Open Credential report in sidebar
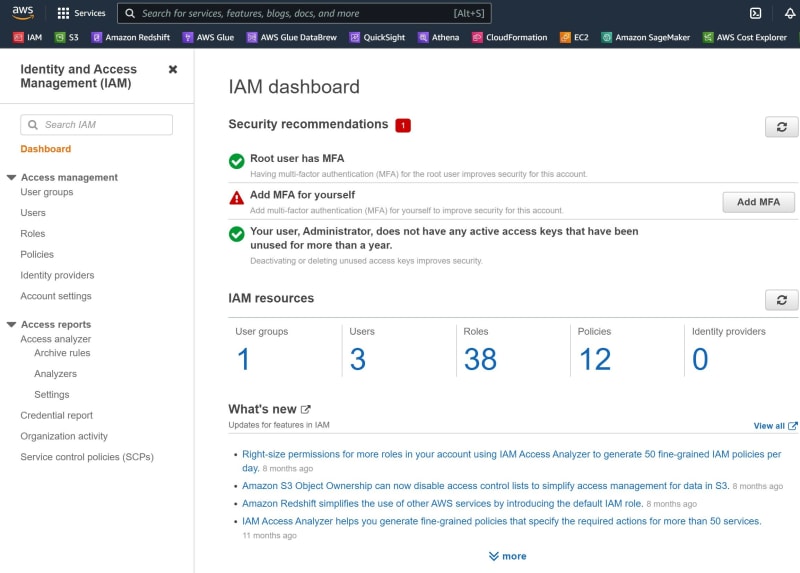The height and width of the screenshot is (573, 800). [57, 415]
